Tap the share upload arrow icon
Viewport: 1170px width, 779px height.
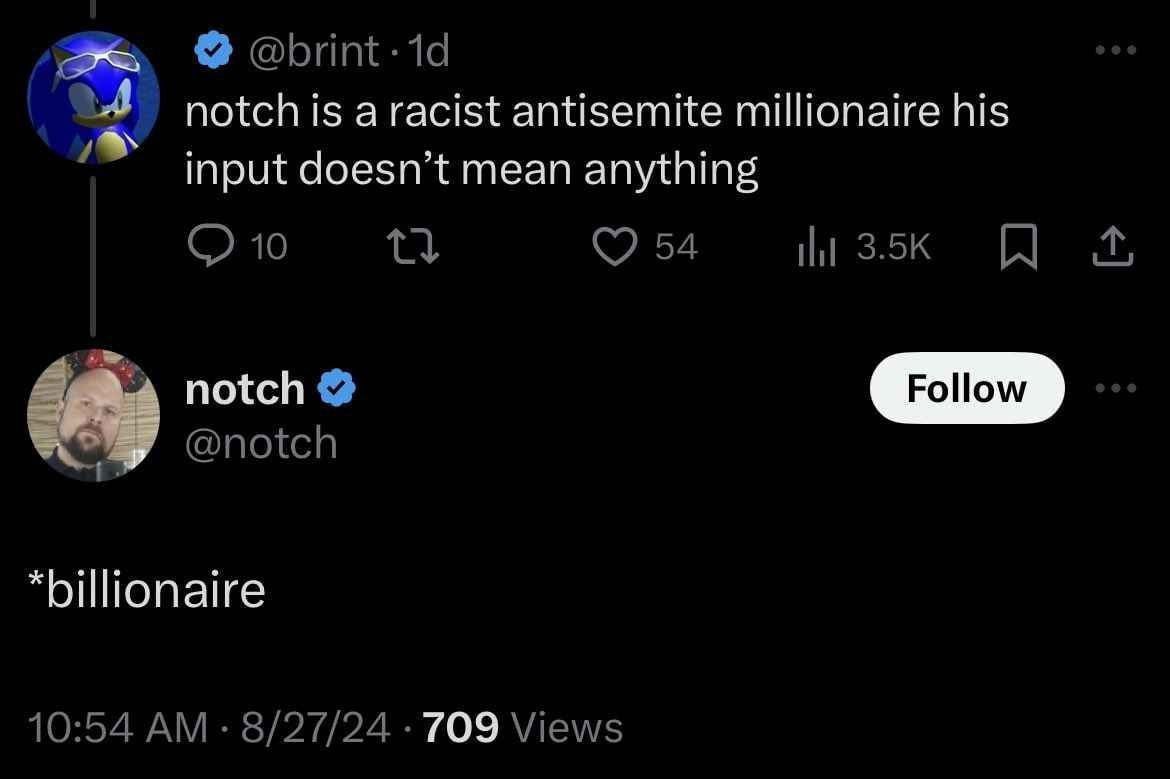pyautogui.click(x=1113, y=247)
